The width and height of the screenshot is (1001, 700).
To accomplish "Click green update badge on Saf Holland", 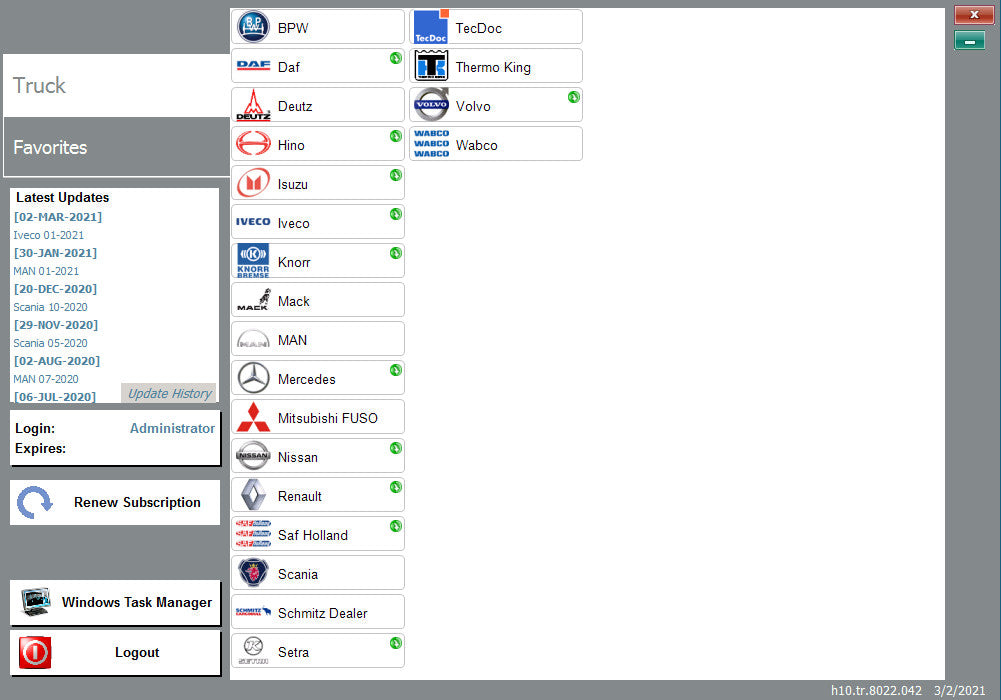I will tap(396, 526).
